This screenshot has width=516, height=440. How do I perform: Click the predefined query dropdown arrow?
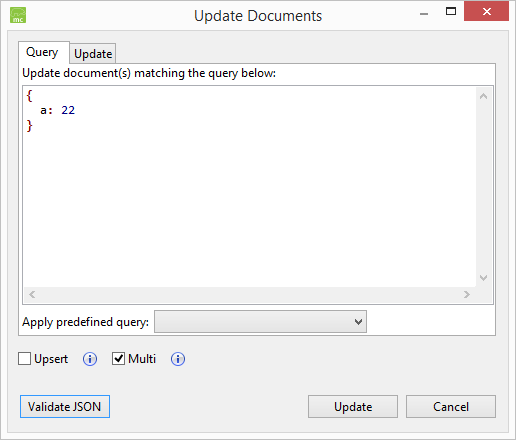pos(358,322)
